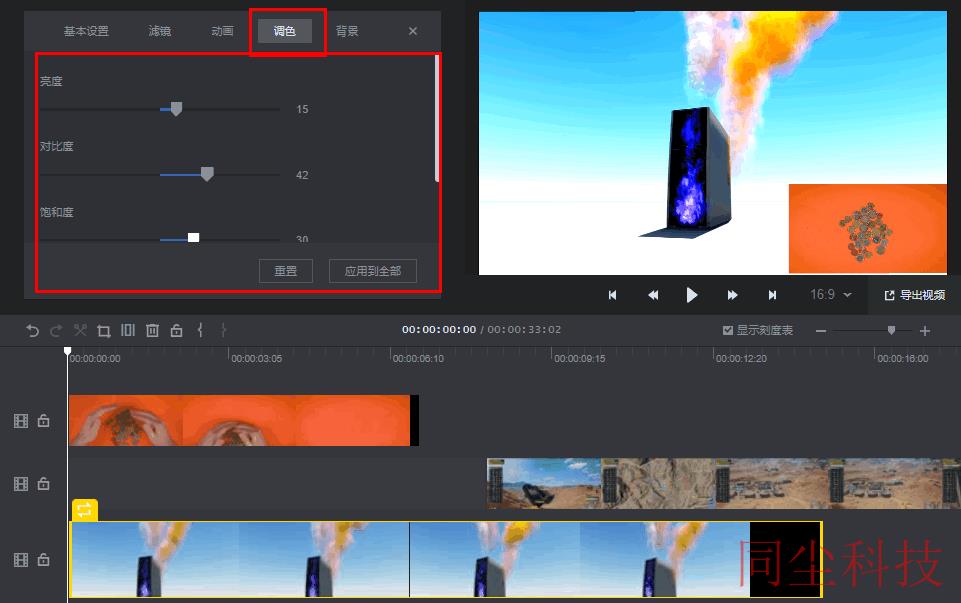Click the total duration 00:00:33:02

[524, 330]
